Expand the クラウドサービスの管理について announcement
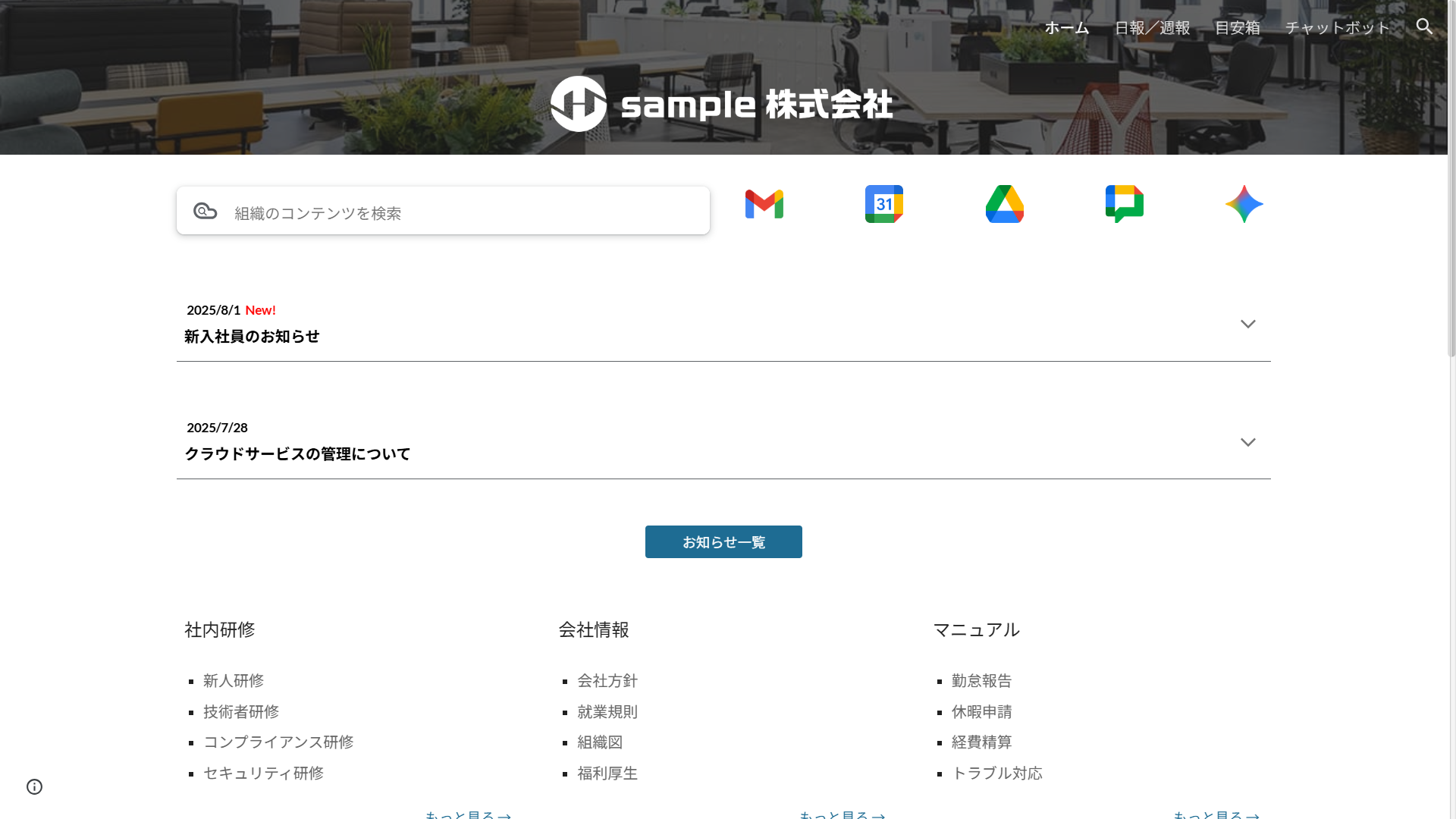 [1247, 442]
